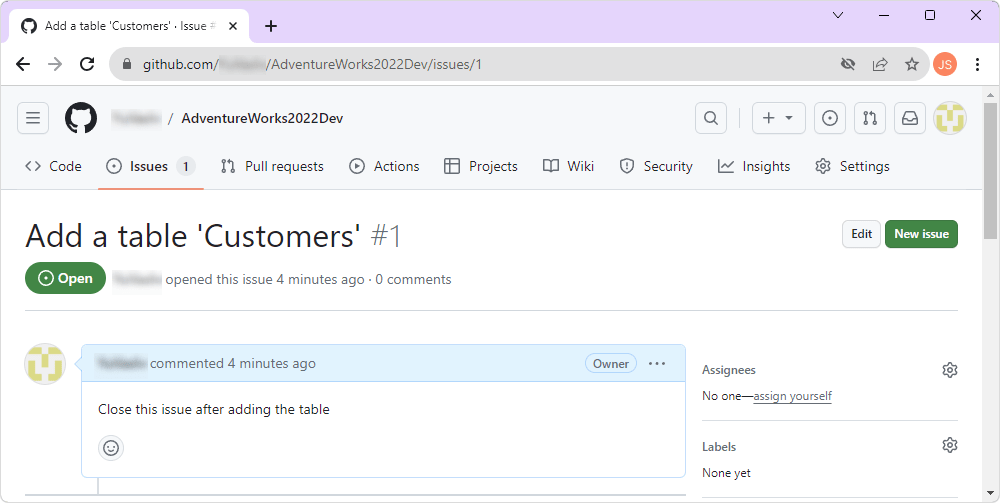
Task: Open the Chrome three-dot menu
Action: pyautogui.click(x=977, y=64)
